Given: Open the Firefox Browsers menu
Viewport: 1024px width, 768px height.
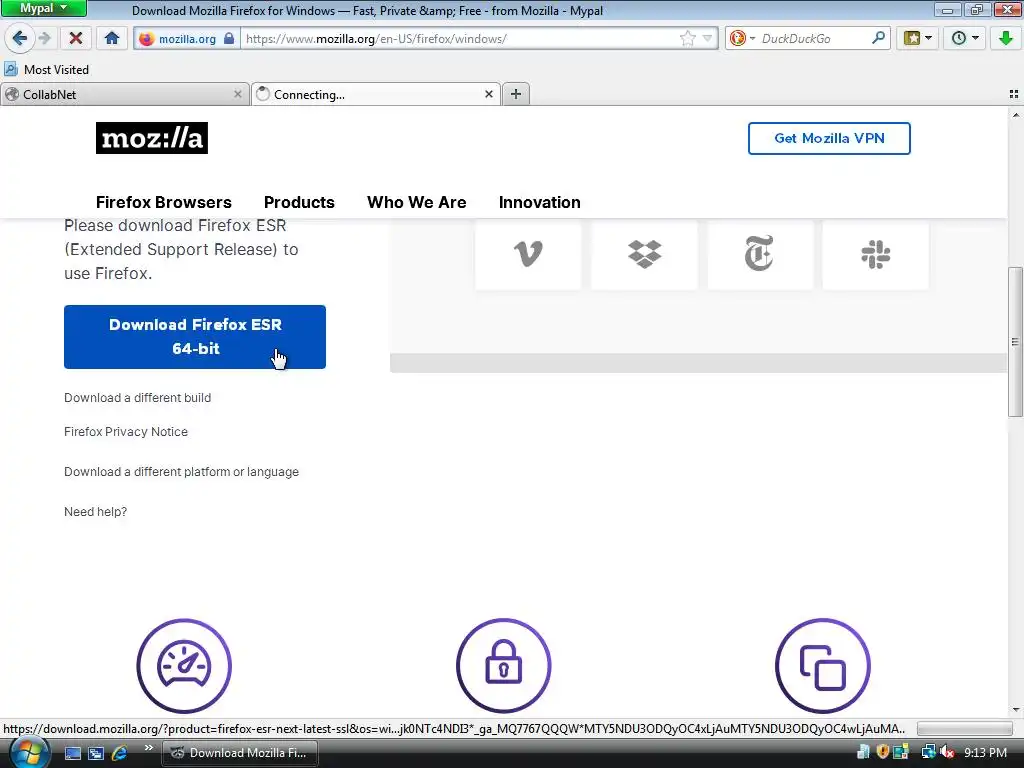Looking at the screenshot, I should 163,202.
